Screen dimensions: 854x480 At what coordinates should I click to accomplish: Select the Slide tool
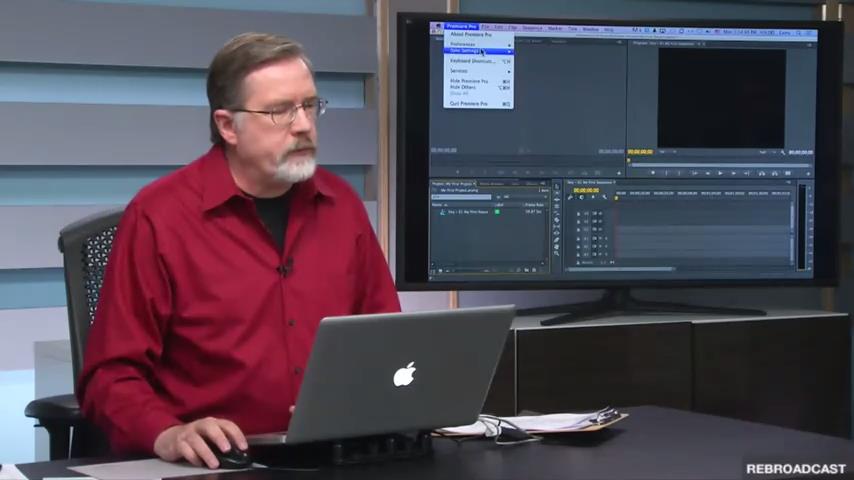click(557, 233)
